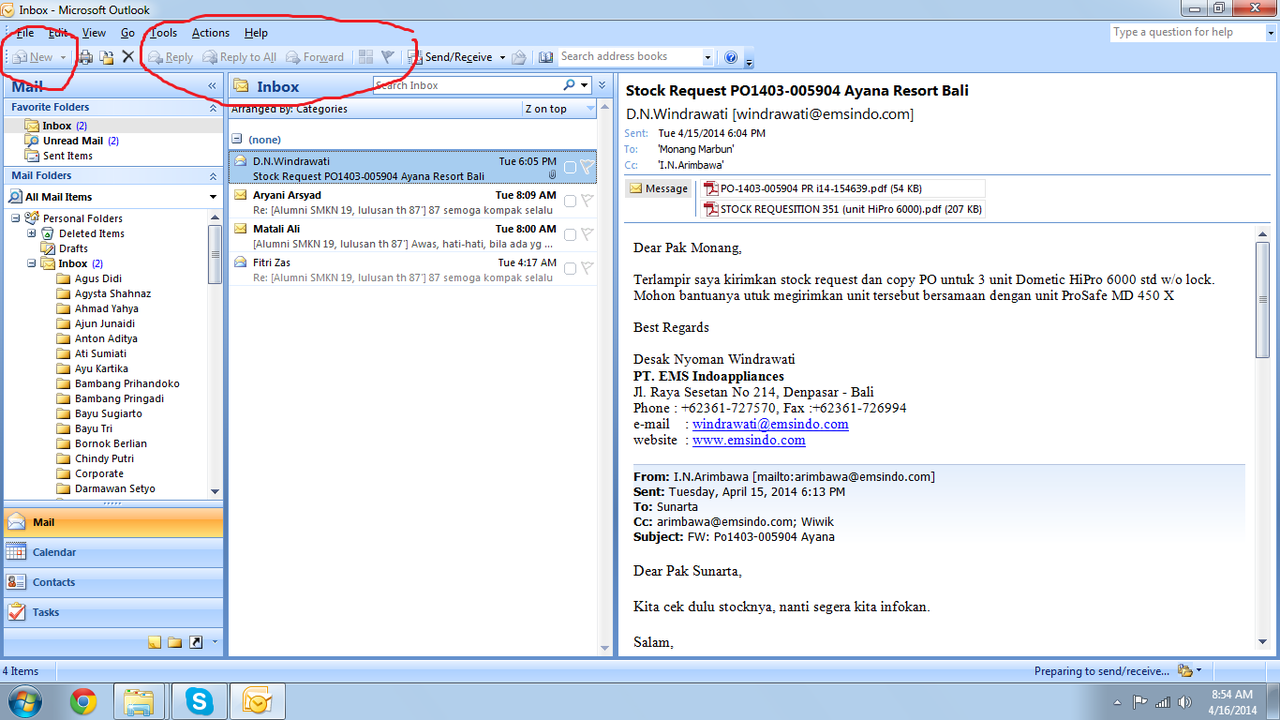This screenshot has height=720, width=1280.
Task: Click the Delete X icon in toolbar
Action: pos(128,57)
